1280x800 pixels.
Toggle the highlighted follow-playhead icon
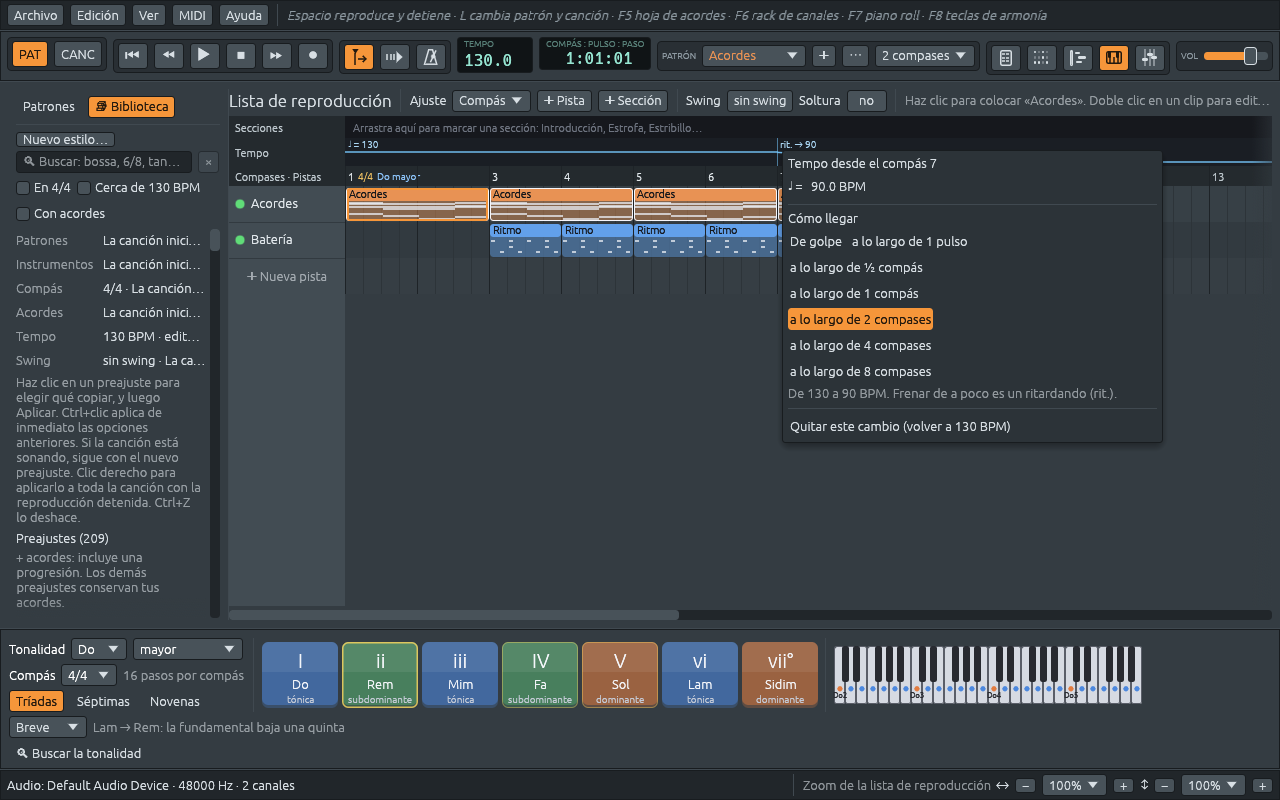359,57
